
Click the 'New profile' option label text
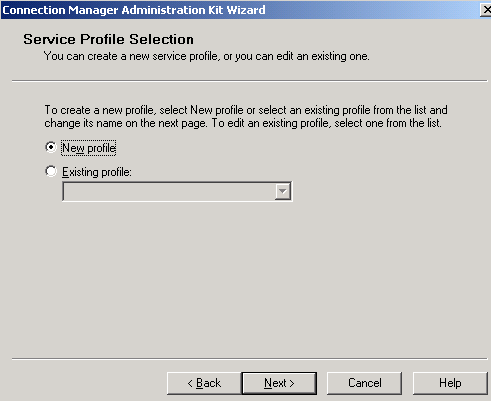[89, 148]
